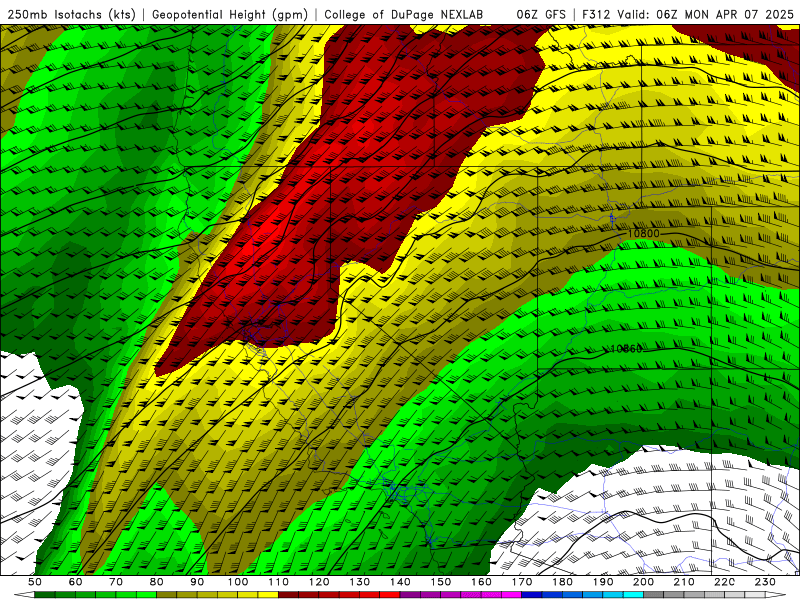Click the 100 tick label on the color scale
This screenshot has width=800, height=600.
click(238, 582)
